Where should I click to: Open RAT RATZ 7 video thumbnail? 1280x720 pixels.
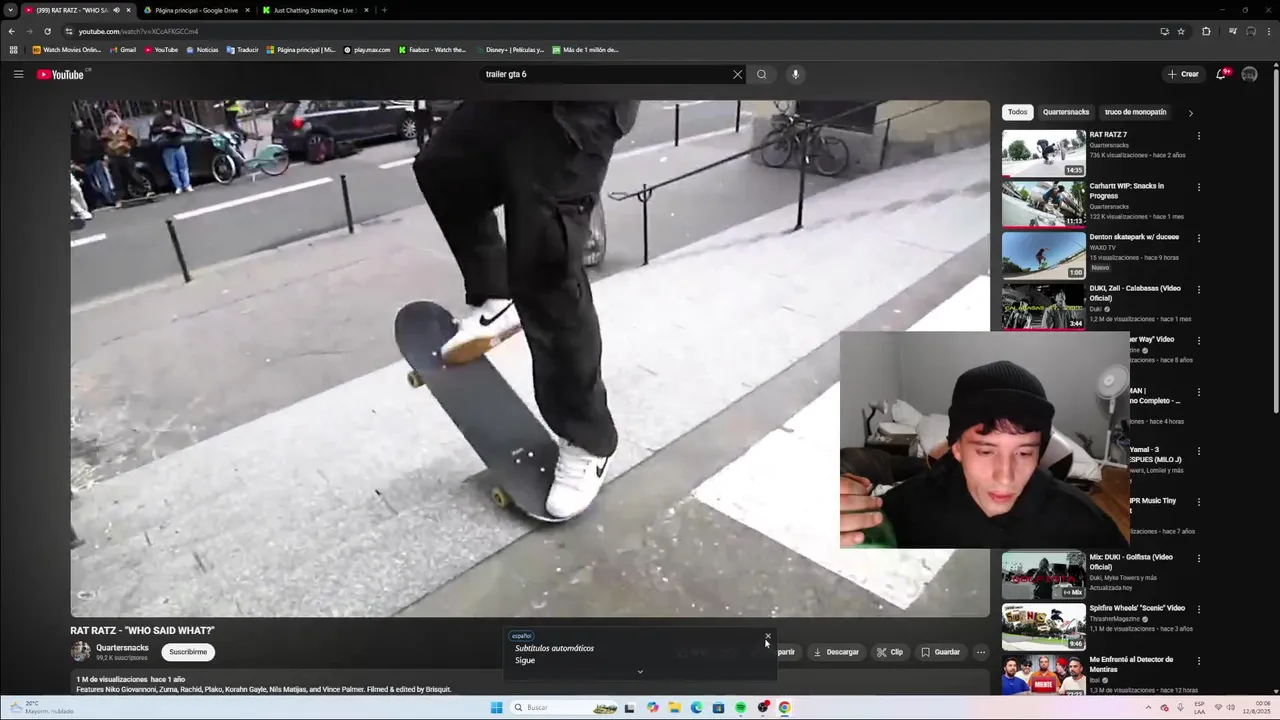(1043, 153)
